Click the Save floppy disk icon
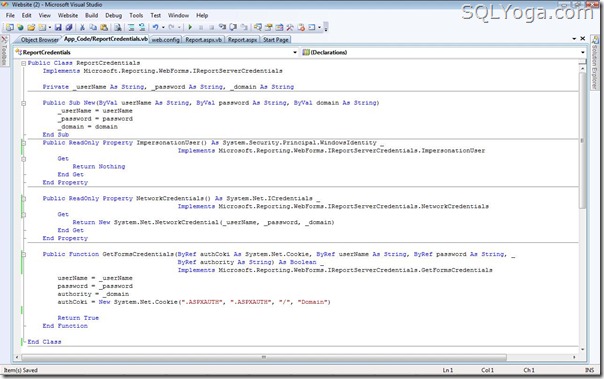This screenshot has height=379, width=604. coord(58,27)
